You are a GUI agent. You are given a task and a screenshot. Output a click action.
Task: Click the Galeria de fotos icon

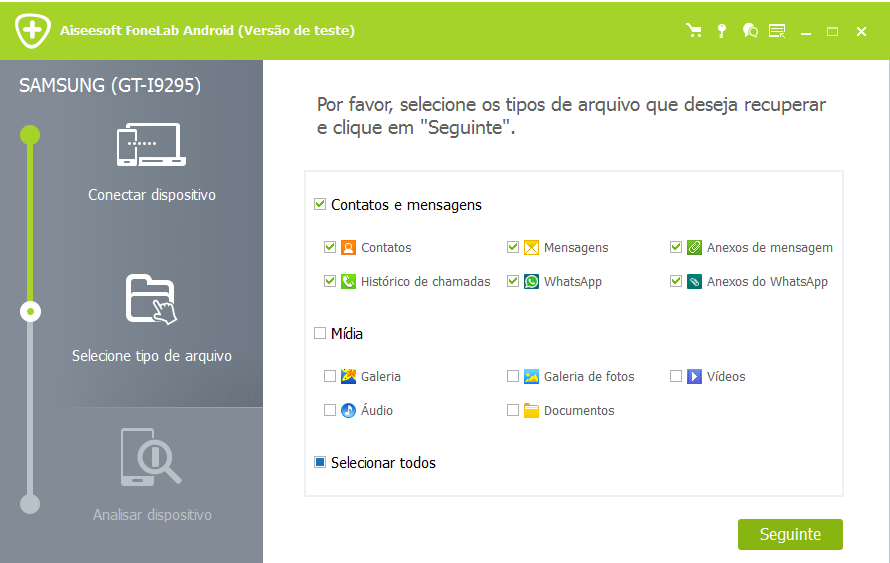click(531, 377)
